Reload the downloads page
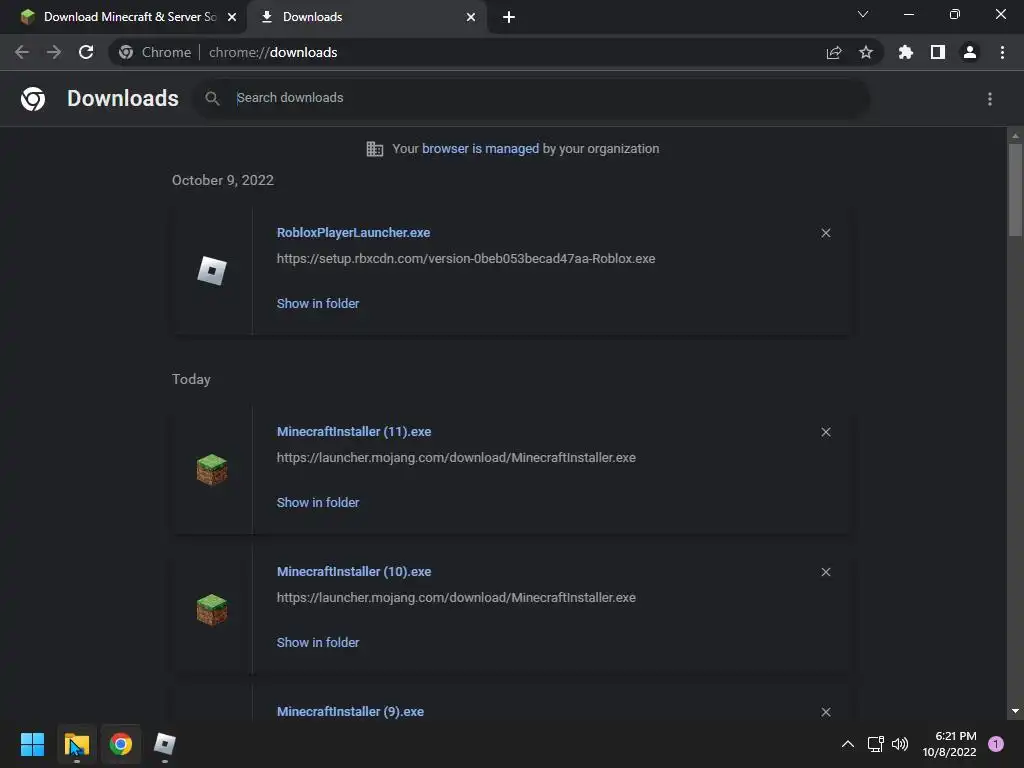 (86, 52)
